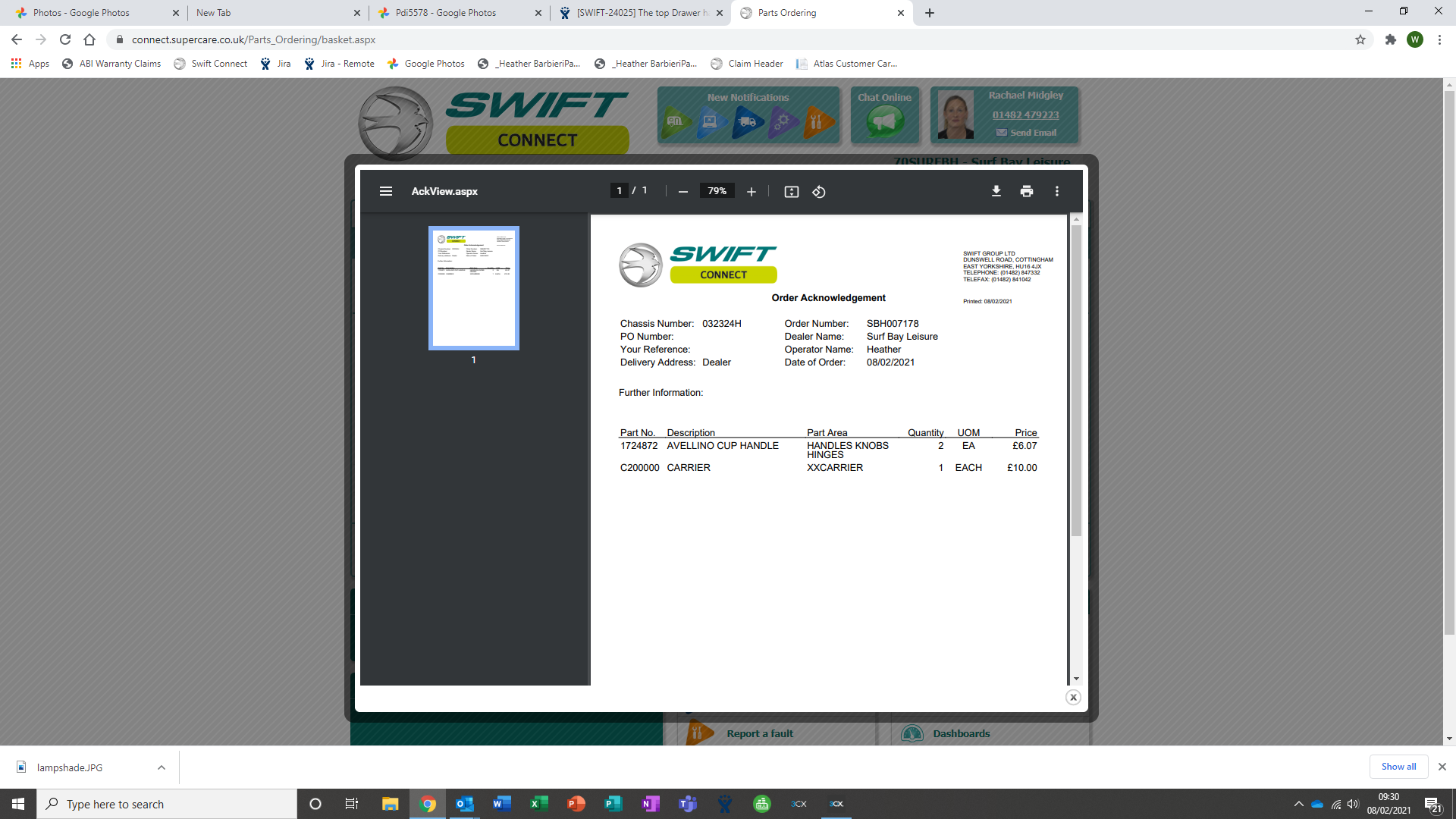Image resolution: width=1456 pixels, height=819 pixels.
Task: Open the PDF viewer more actions menu
Action: tap(1056, 191)
